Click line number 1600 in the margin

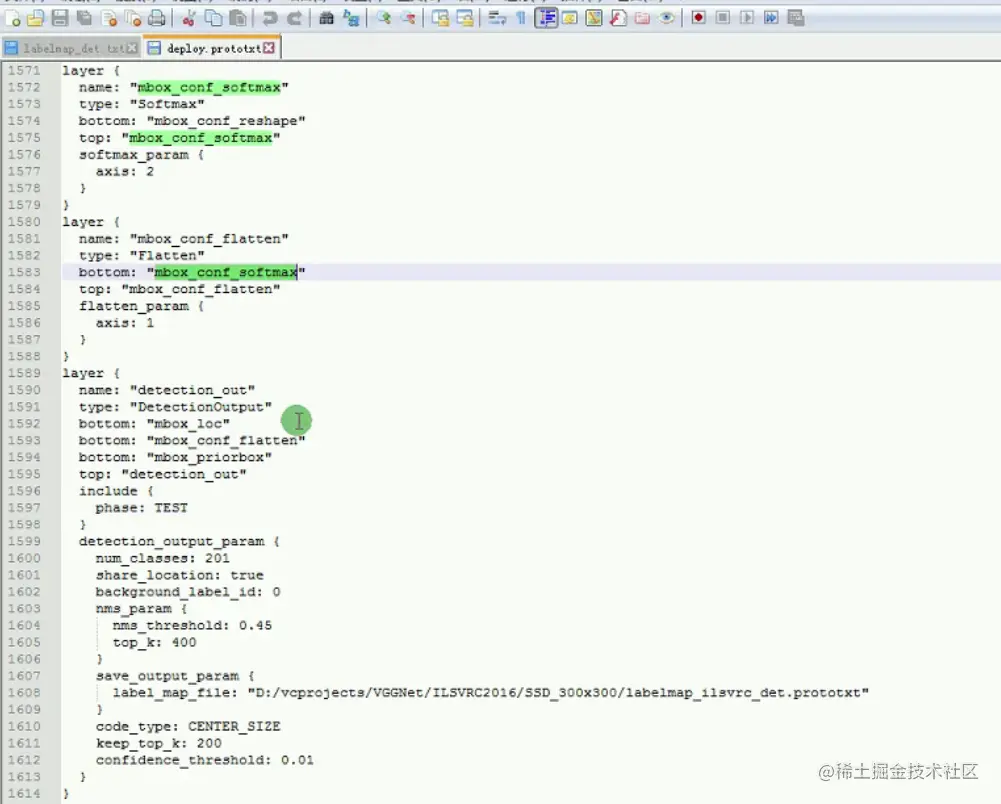coord(24,558)
